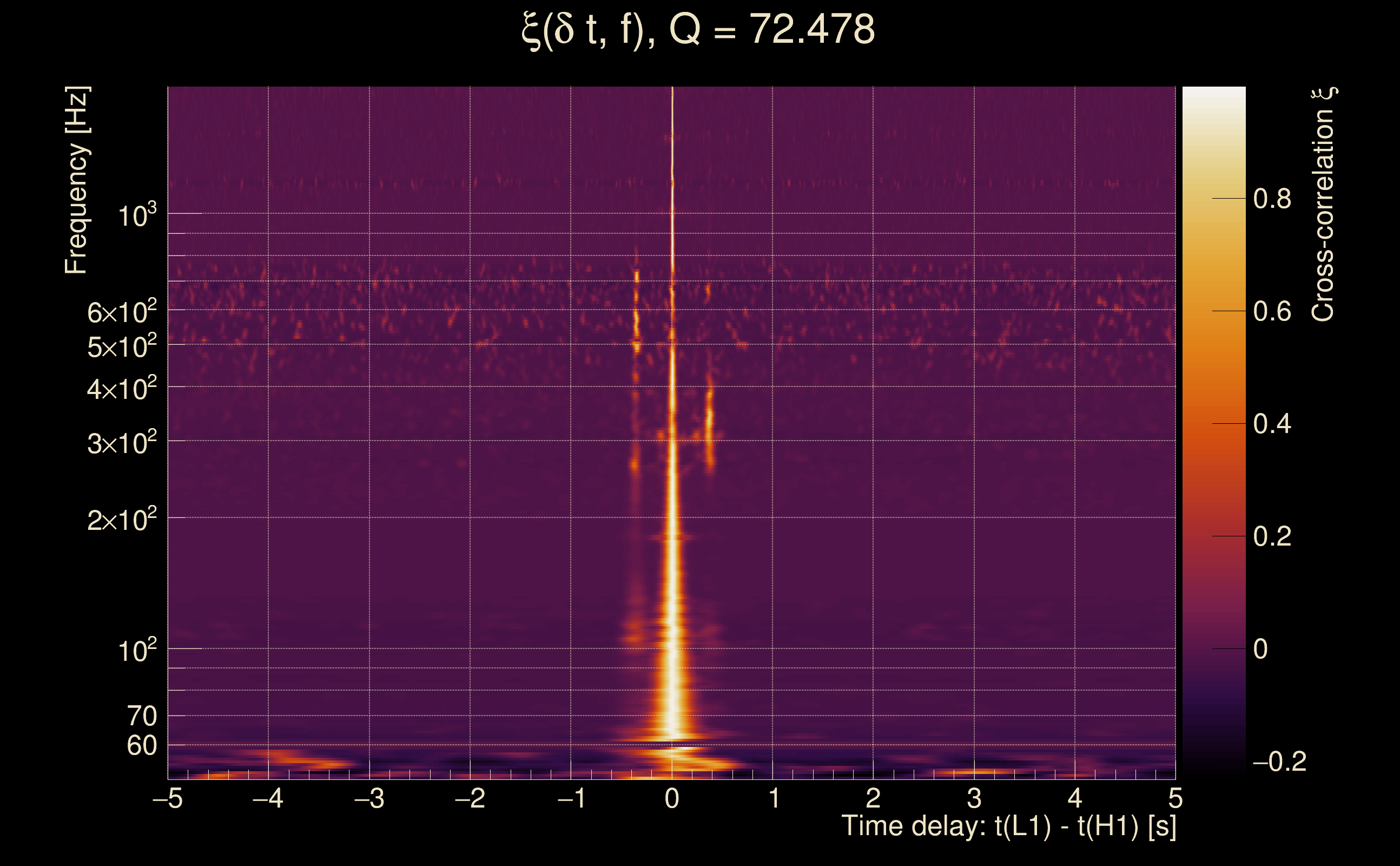
Task: Click the colorbar tick label 0.2
Action: click(1272, 537)
